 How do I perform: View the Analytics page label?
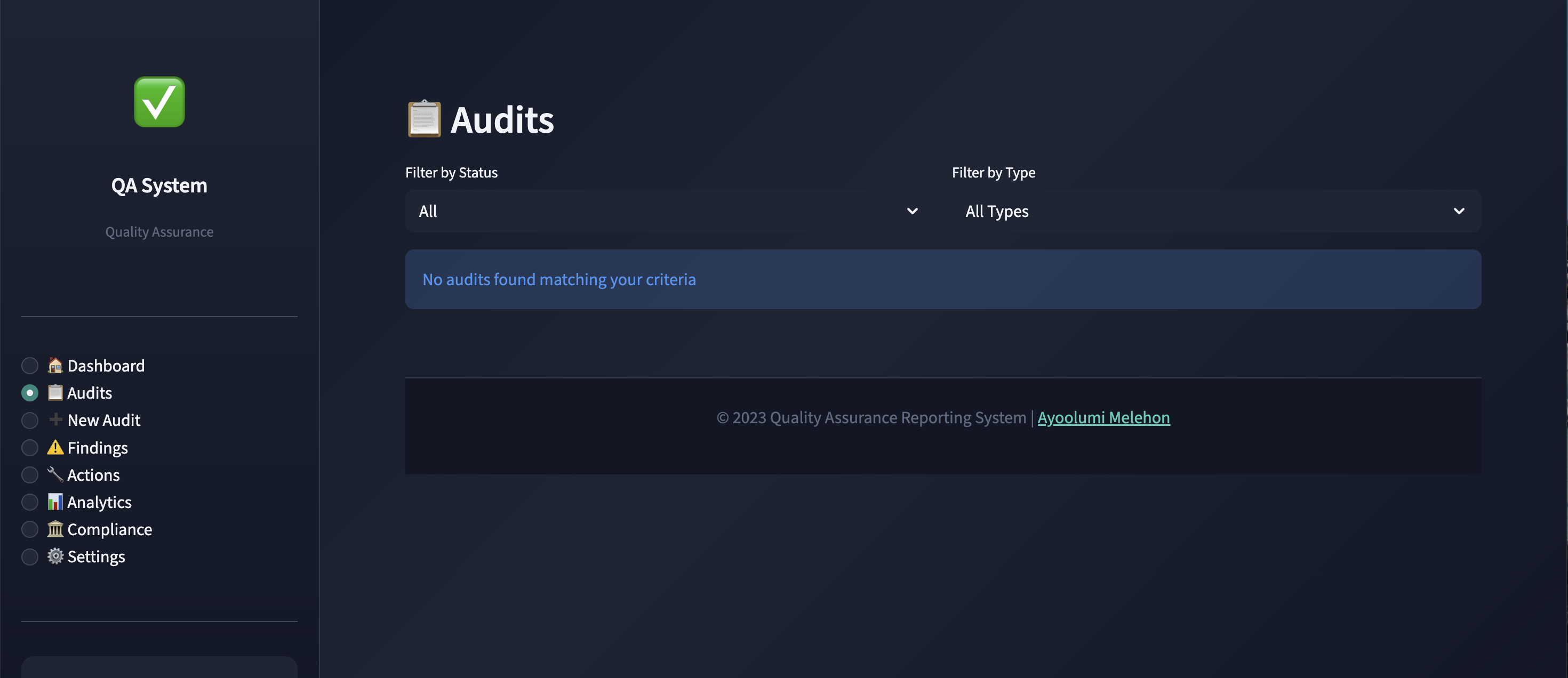tap(99, 503)
